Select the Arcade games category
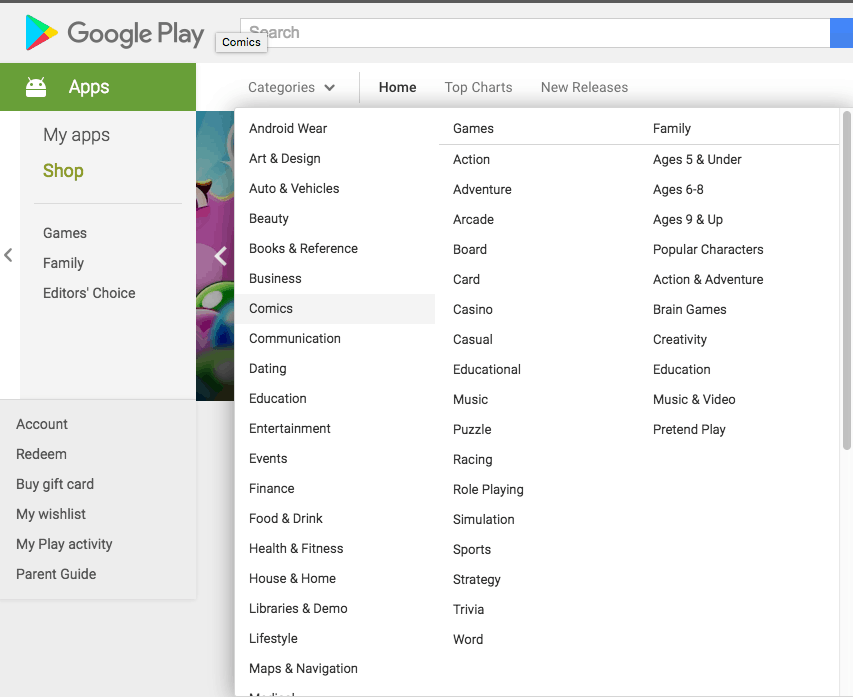 pos(473,219)
